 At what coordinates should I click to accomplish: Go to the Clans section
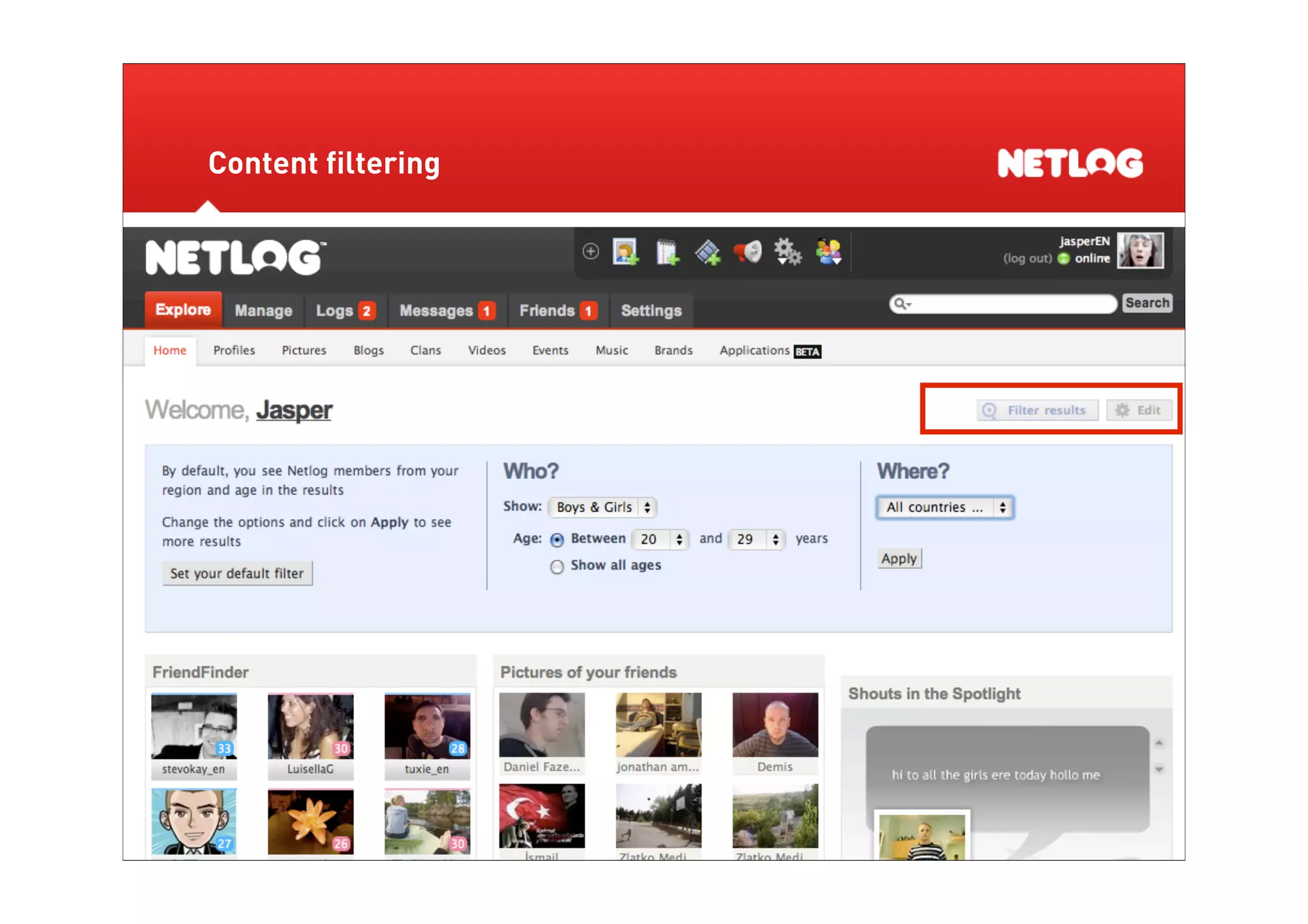[x=425, y=351]
